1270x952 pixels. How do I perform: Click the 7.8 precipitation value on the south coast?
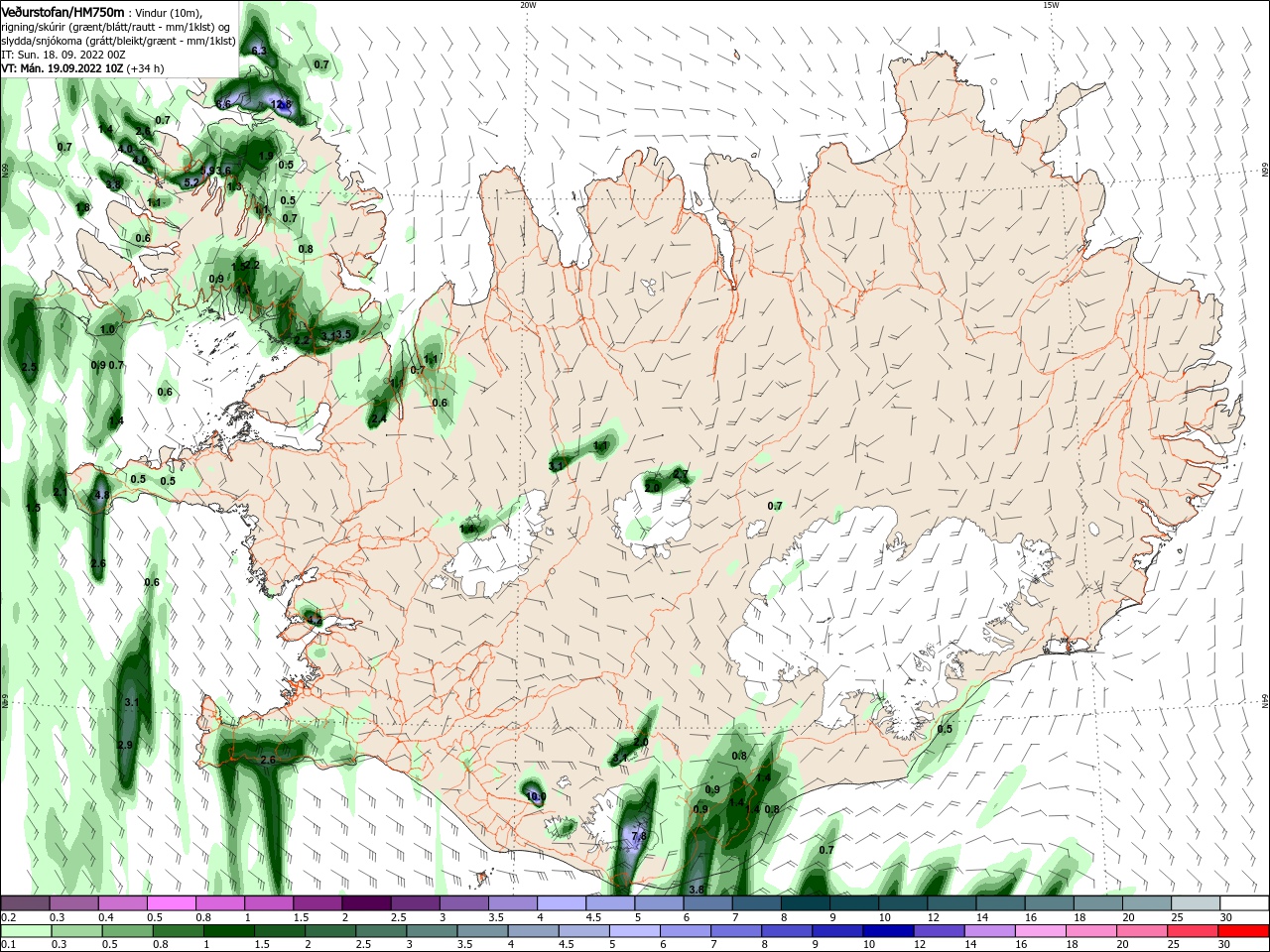point(639,837)
